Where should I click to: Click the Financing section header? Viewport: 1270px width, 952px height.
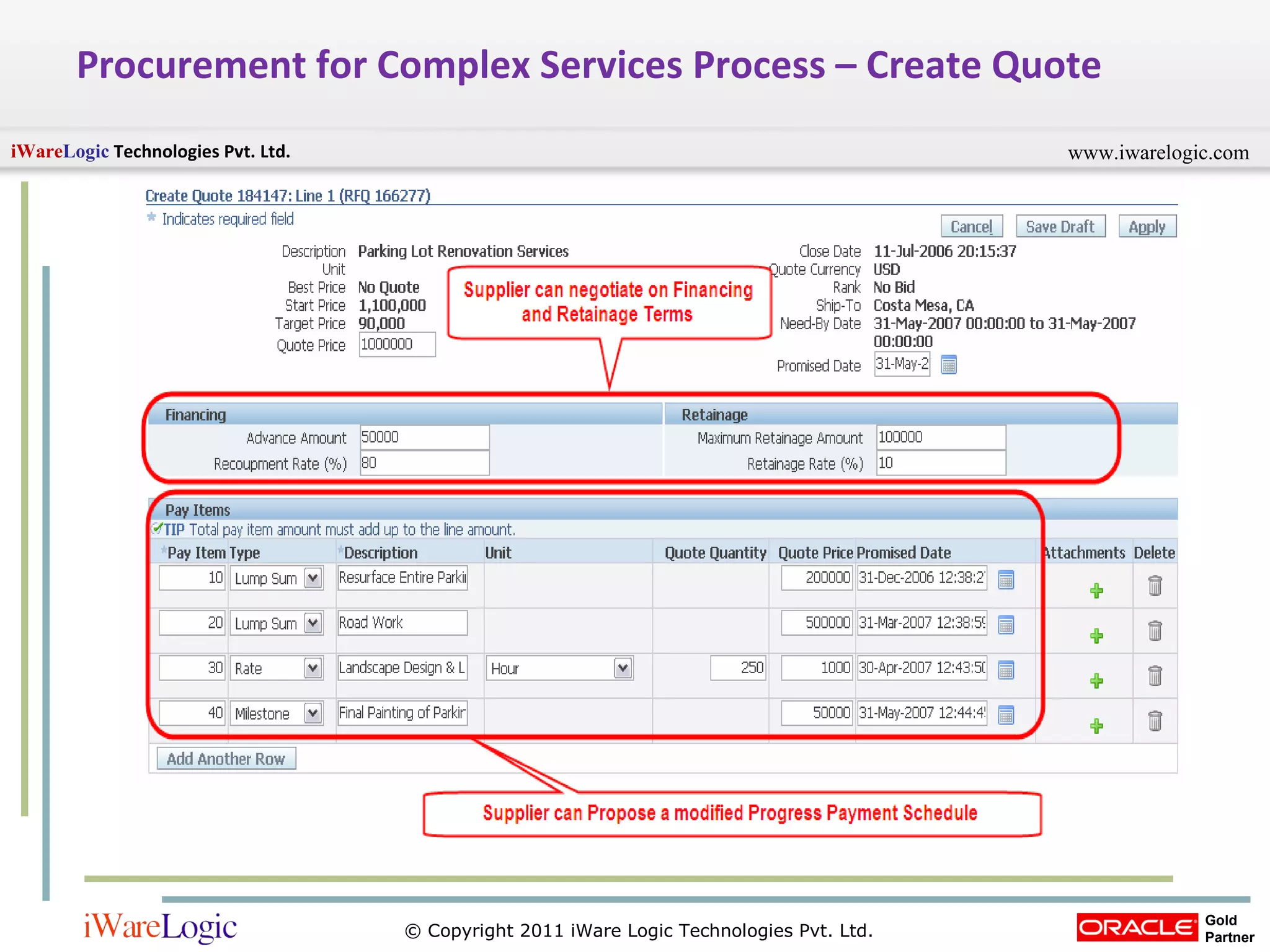195,415
